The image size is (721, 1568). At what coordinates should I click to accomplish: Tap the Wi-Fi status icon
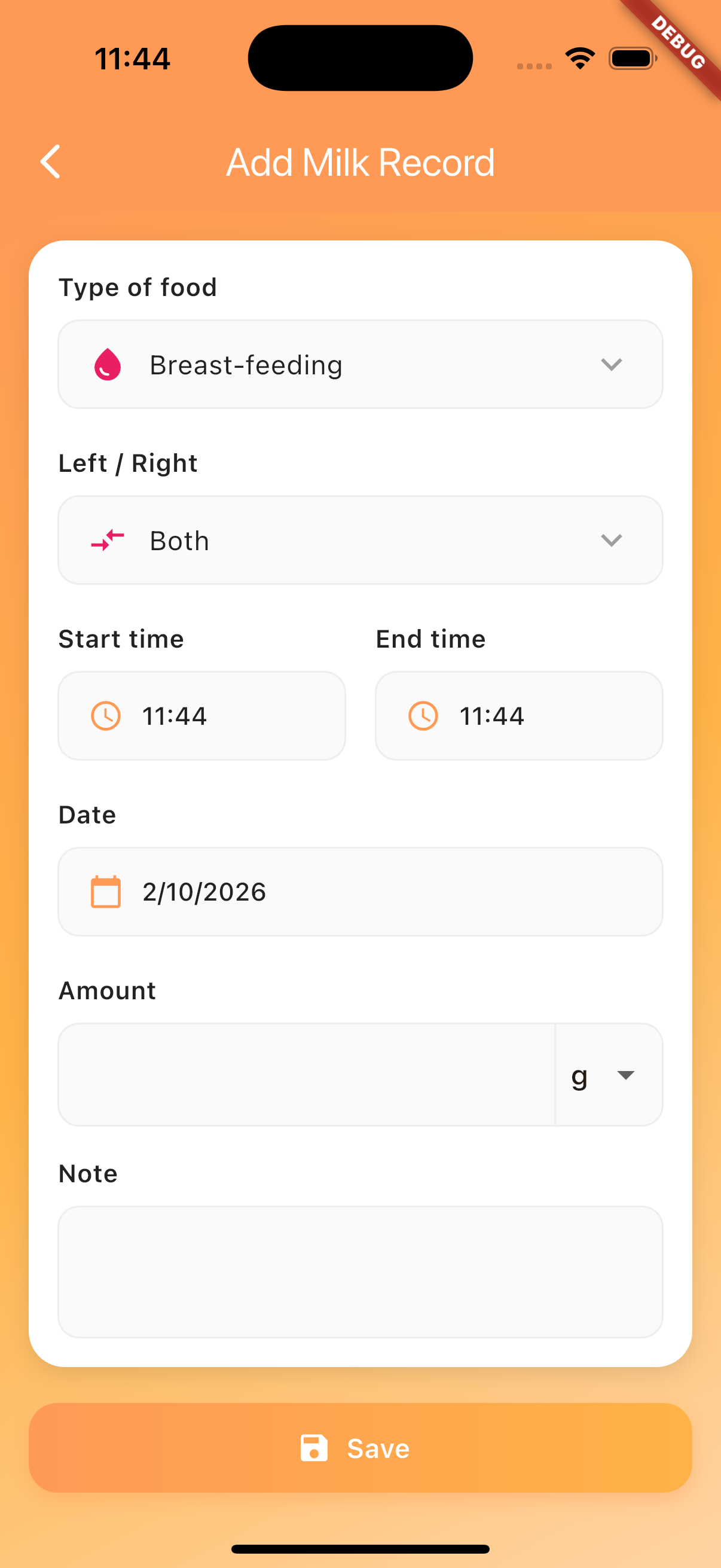[580, 59]
